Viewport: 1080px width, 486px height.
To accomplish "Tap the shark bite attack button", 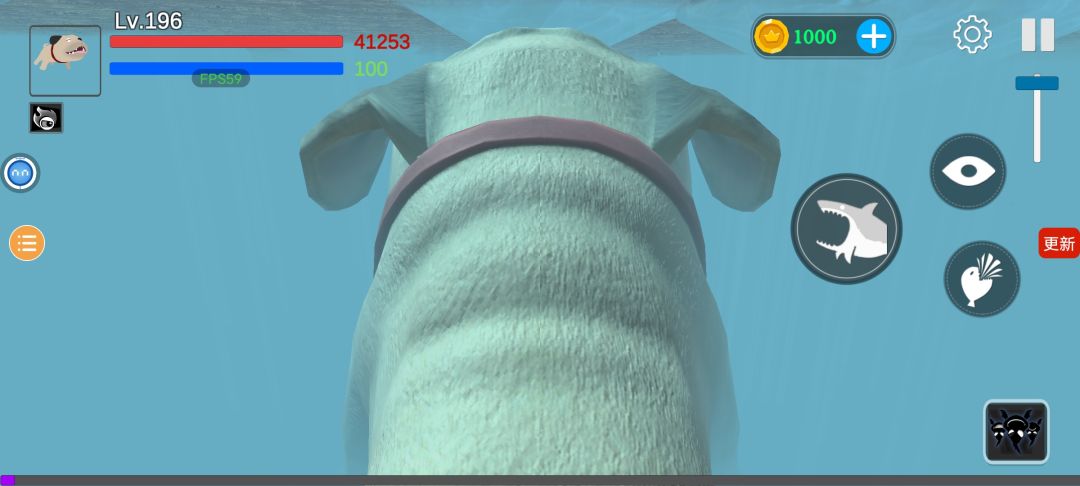I will (846, 228).
